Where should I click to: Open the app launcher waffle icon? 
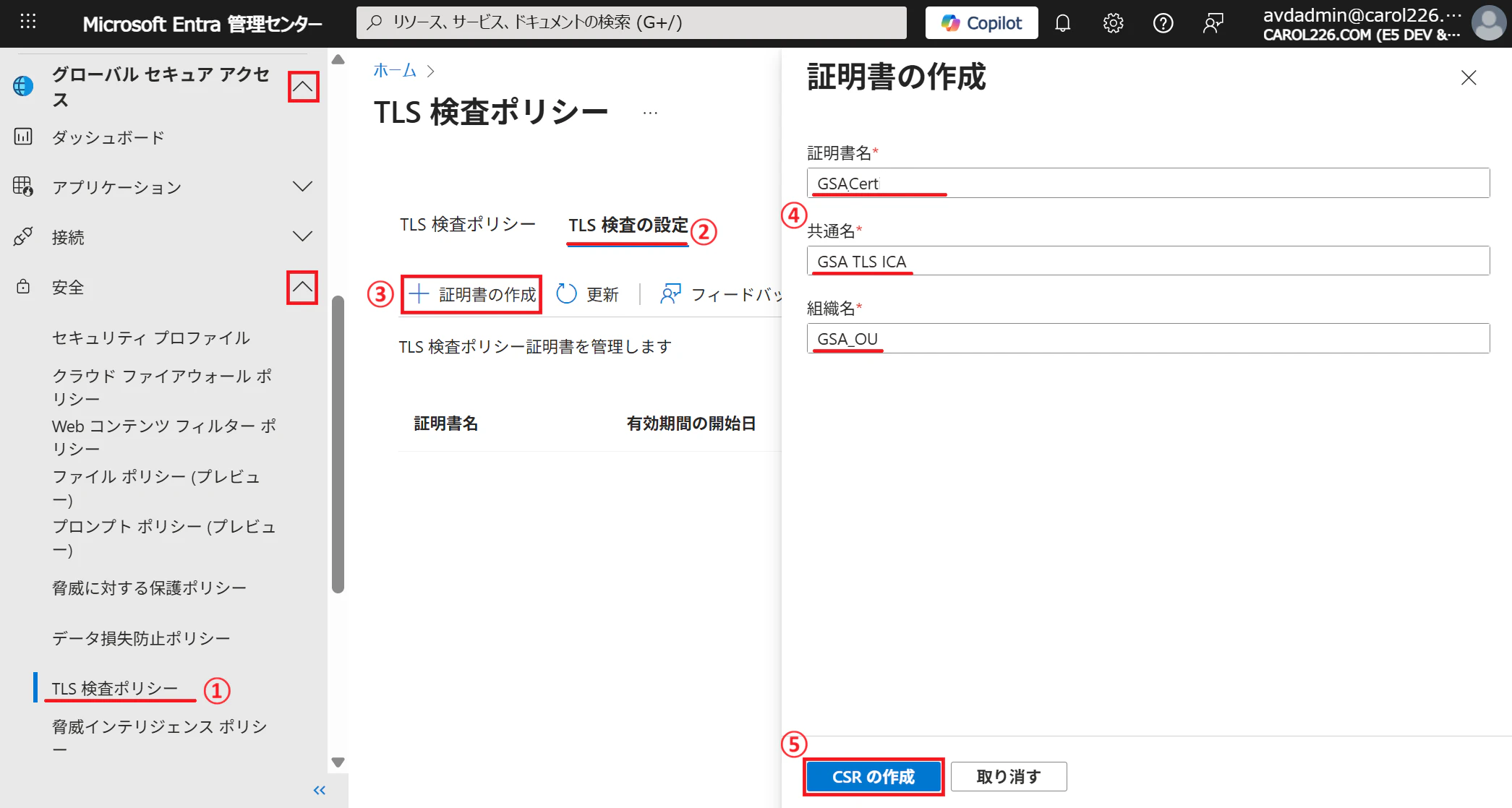point(27,22)
